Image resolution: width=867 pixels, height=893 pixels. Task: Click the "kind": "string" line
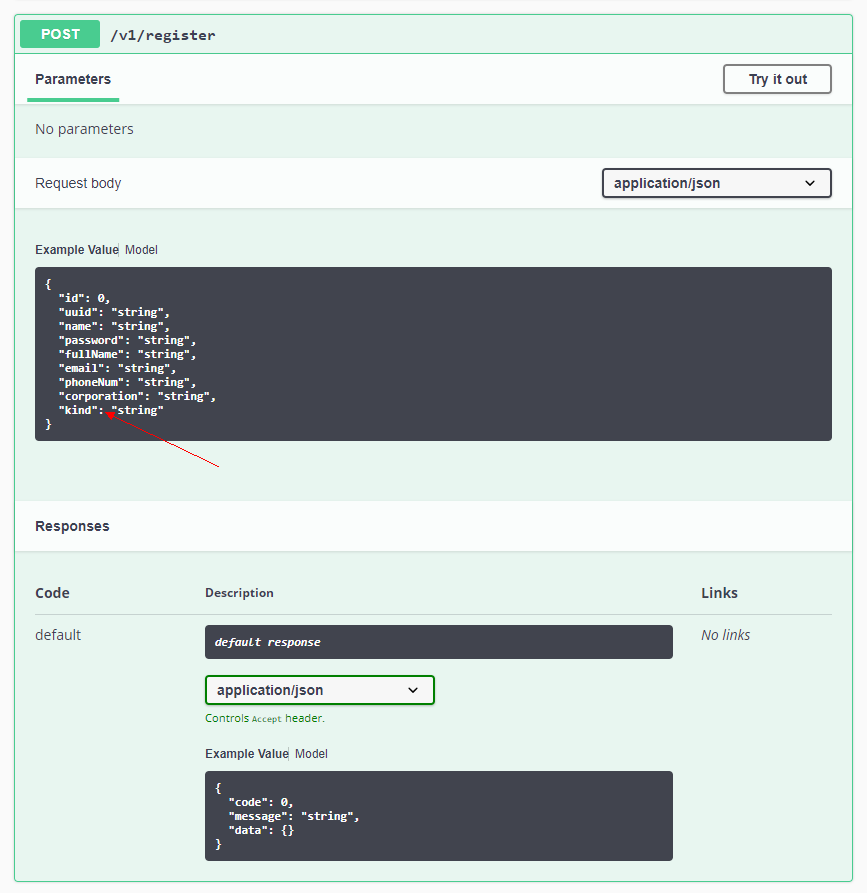click(111, 411)
